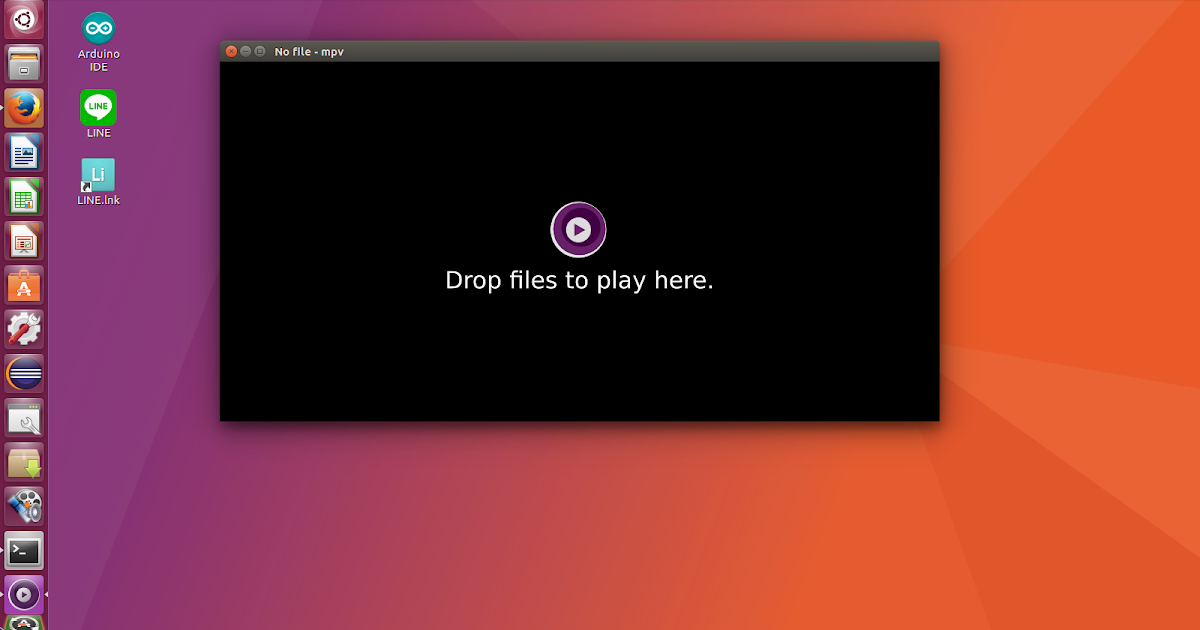The width and height of the screenshot is (1200, 630).
Task: Open the Files manager from launcher
Action: 24,64
